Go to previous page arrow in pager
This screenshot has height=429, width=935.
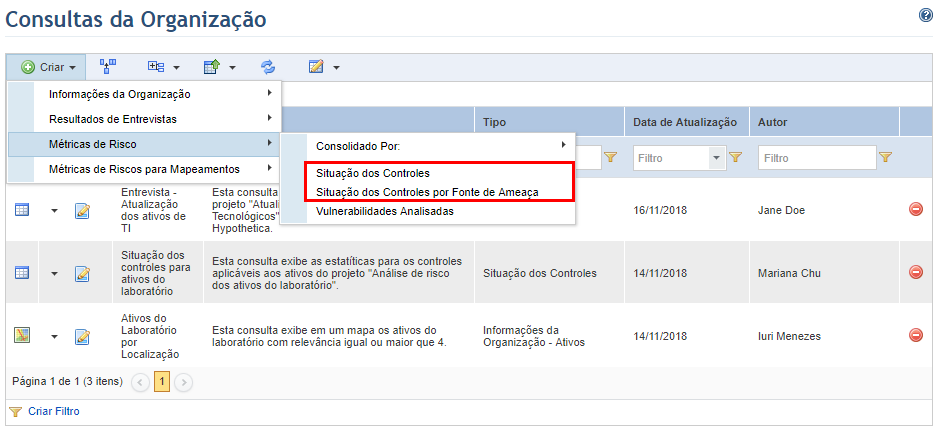point(140,382)
